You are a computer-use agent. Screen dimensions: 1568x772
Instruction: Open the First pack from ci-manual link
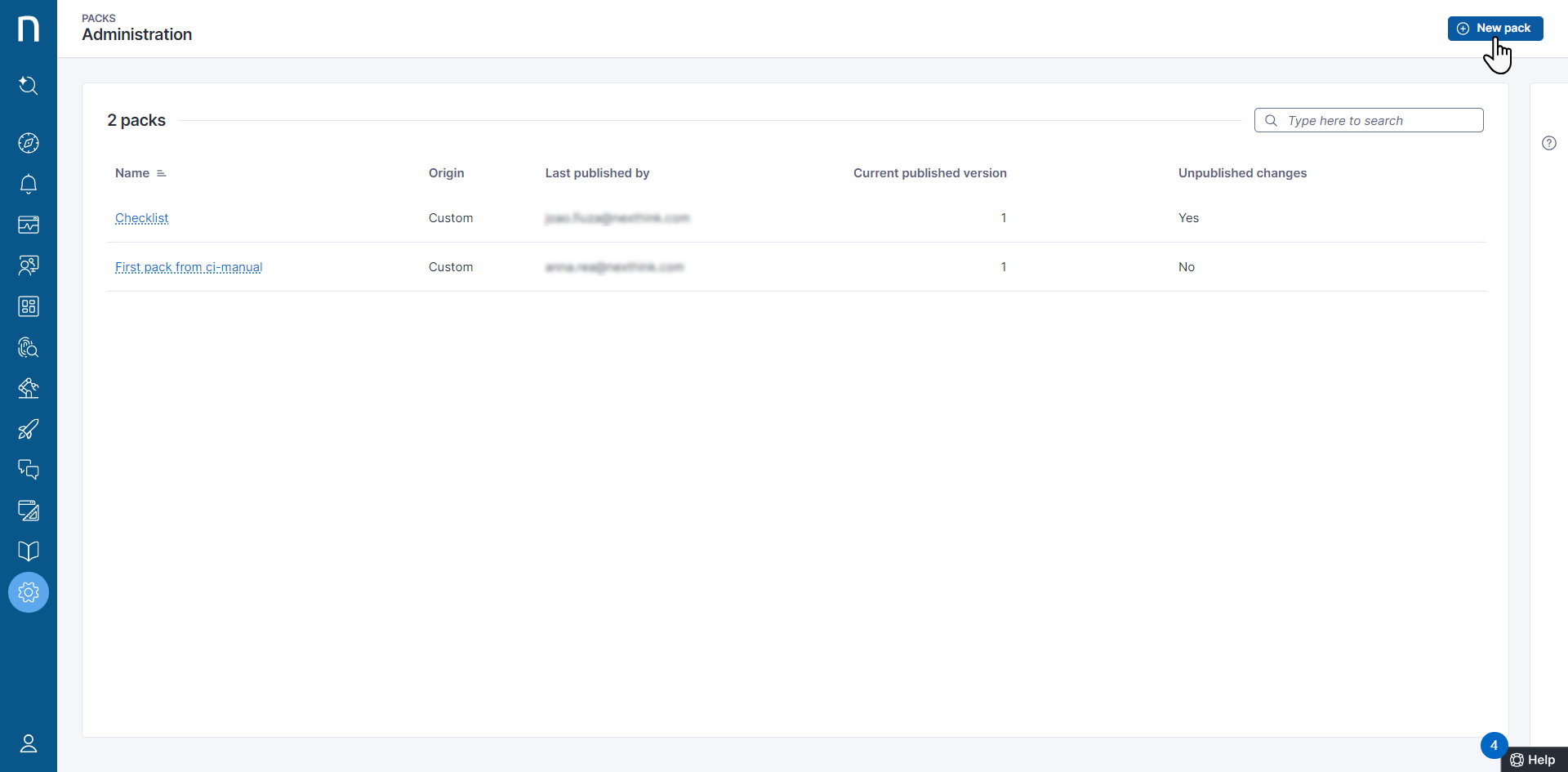(x=189, y=267)
